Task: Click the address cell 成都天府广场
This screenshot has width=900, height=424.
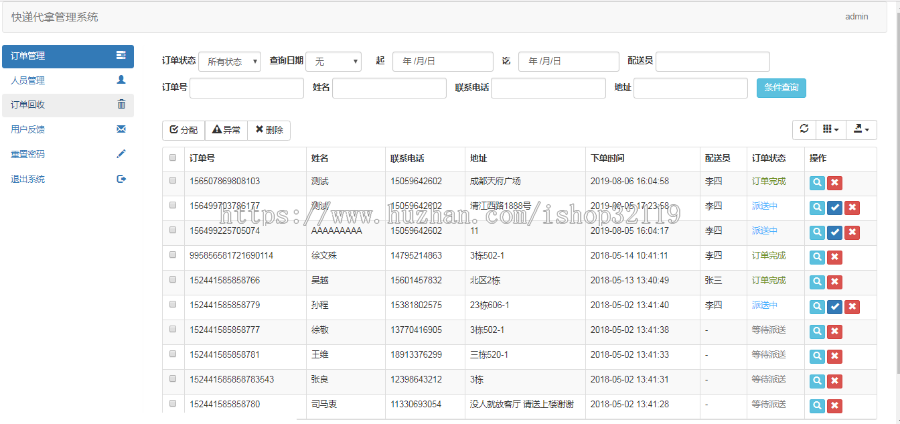Action: click(x=495, y=181)
